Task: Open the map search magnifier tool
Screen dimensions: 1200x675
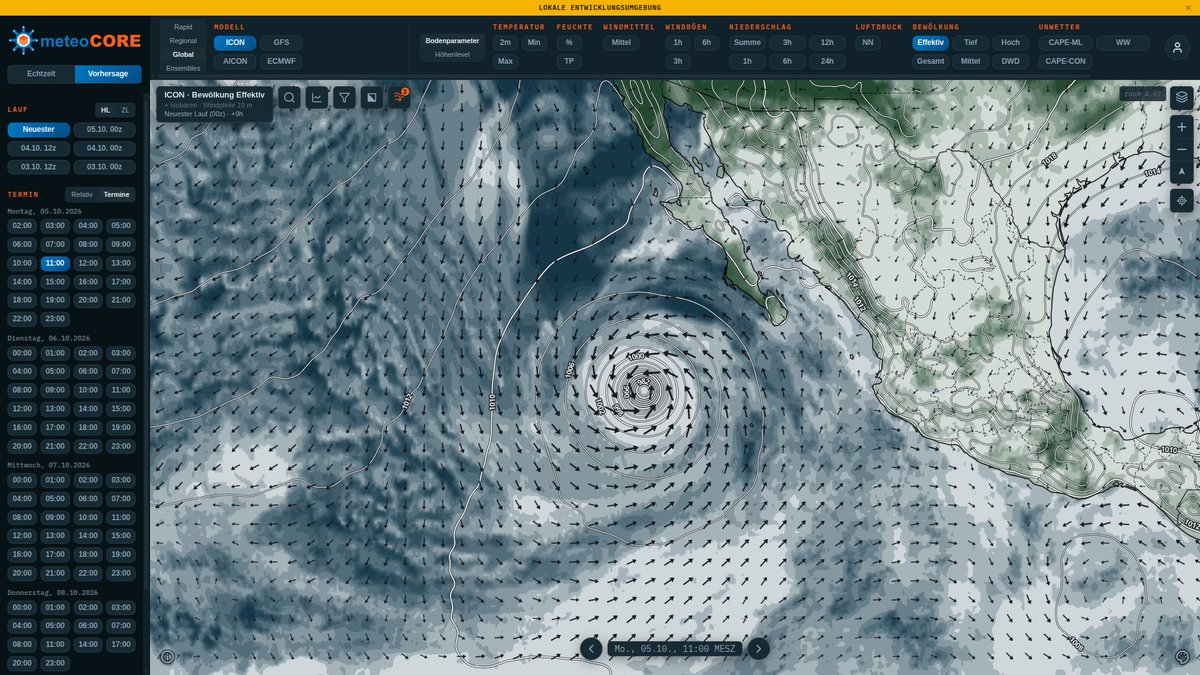Action: point(289,97)
